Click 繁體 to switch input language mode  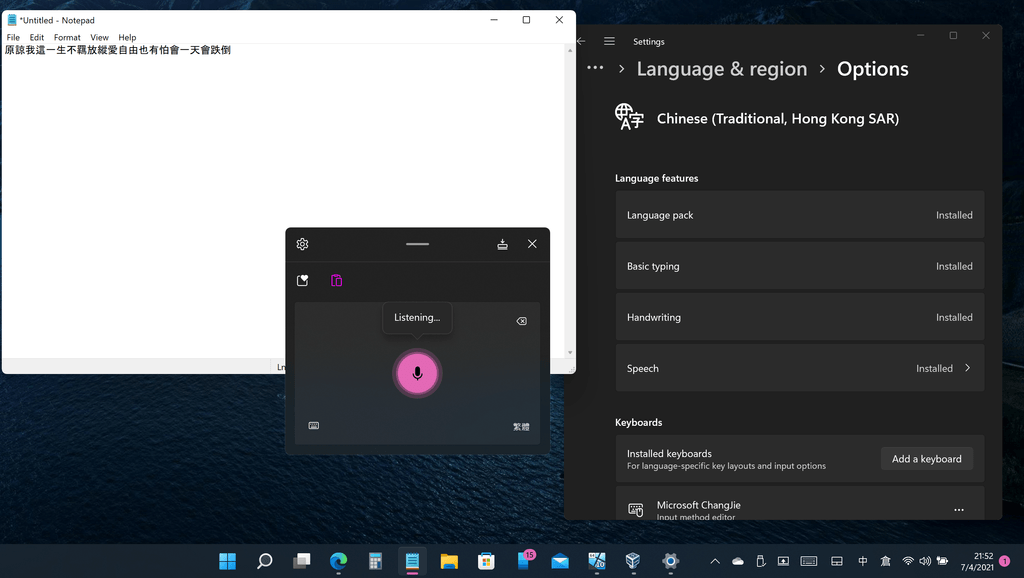tap(520, 425)
